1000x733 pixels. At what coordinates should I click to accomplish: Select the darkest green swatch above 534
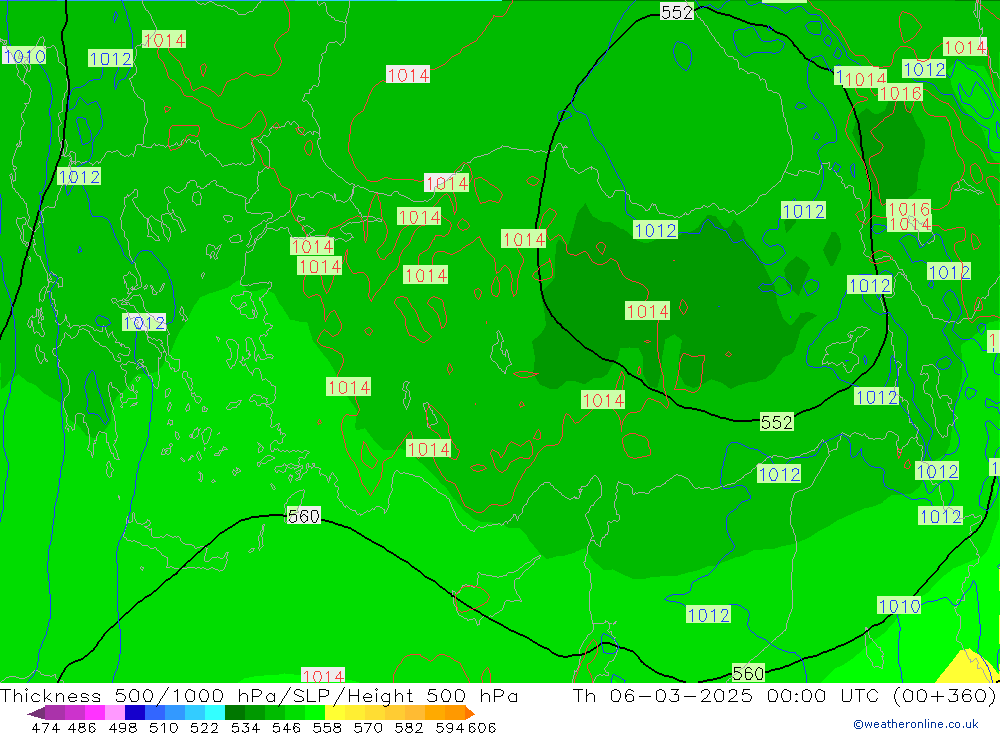tap(235, 713)
